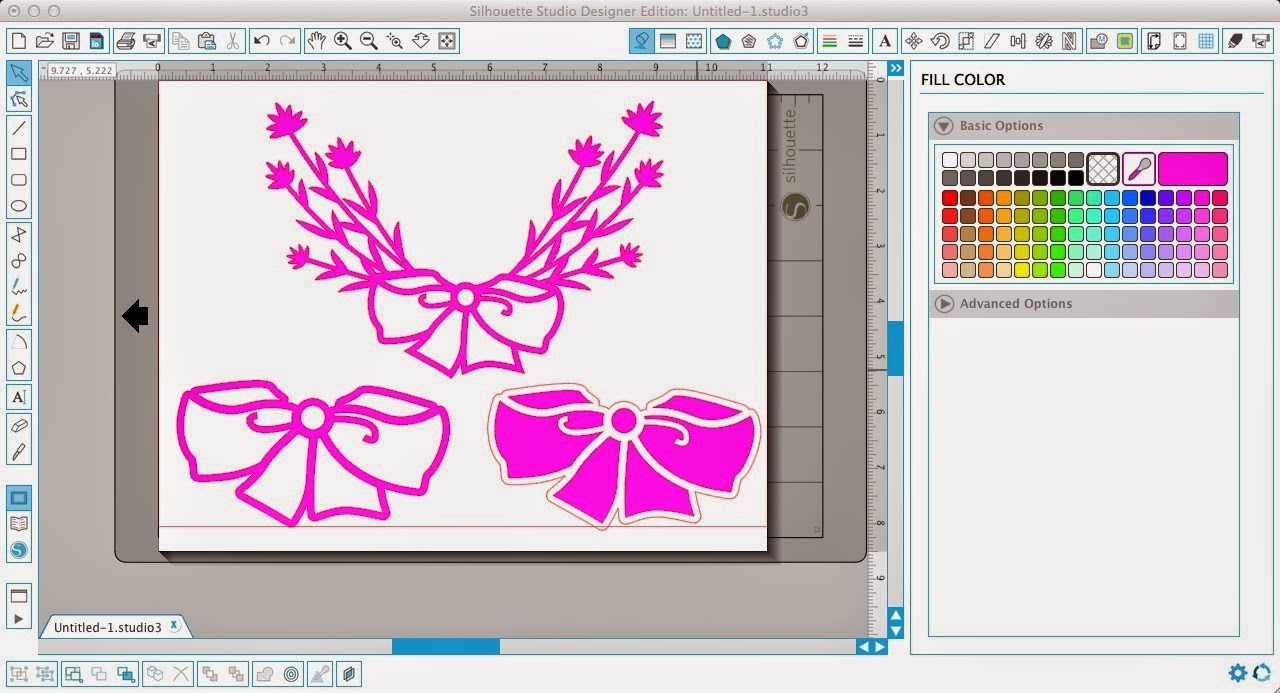Open the Silhouette Online Store icon
The width and height of the screenshot is (1280, 693).
18,550
